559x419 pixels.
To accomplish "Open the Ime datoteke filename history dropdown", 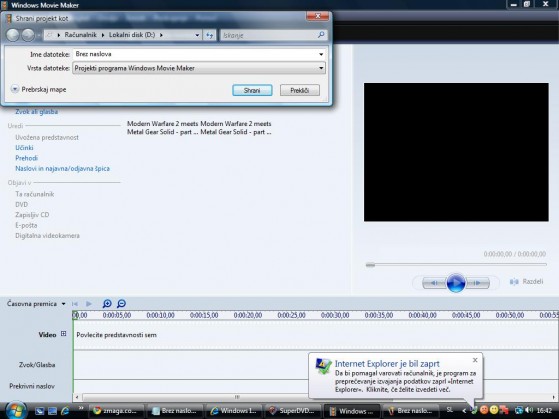I will (321, 54).
